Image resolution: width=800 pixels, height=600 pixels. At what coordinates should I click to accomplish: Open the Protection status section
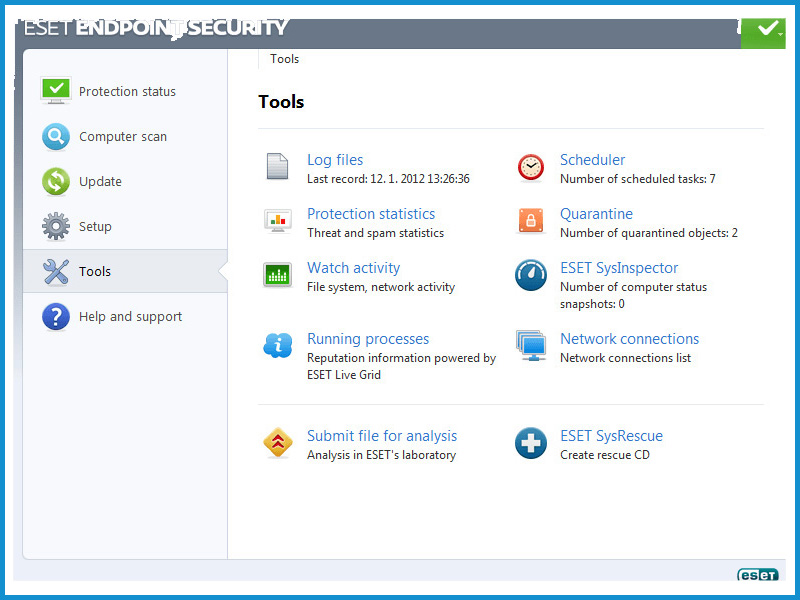126,91
